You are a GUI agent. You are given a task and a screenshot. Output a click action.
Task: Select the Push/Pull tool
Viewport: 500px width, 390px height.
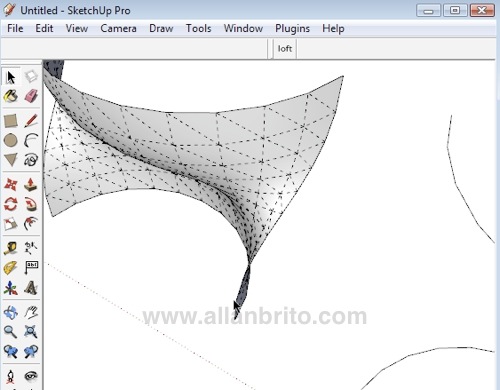click(31, 184)
